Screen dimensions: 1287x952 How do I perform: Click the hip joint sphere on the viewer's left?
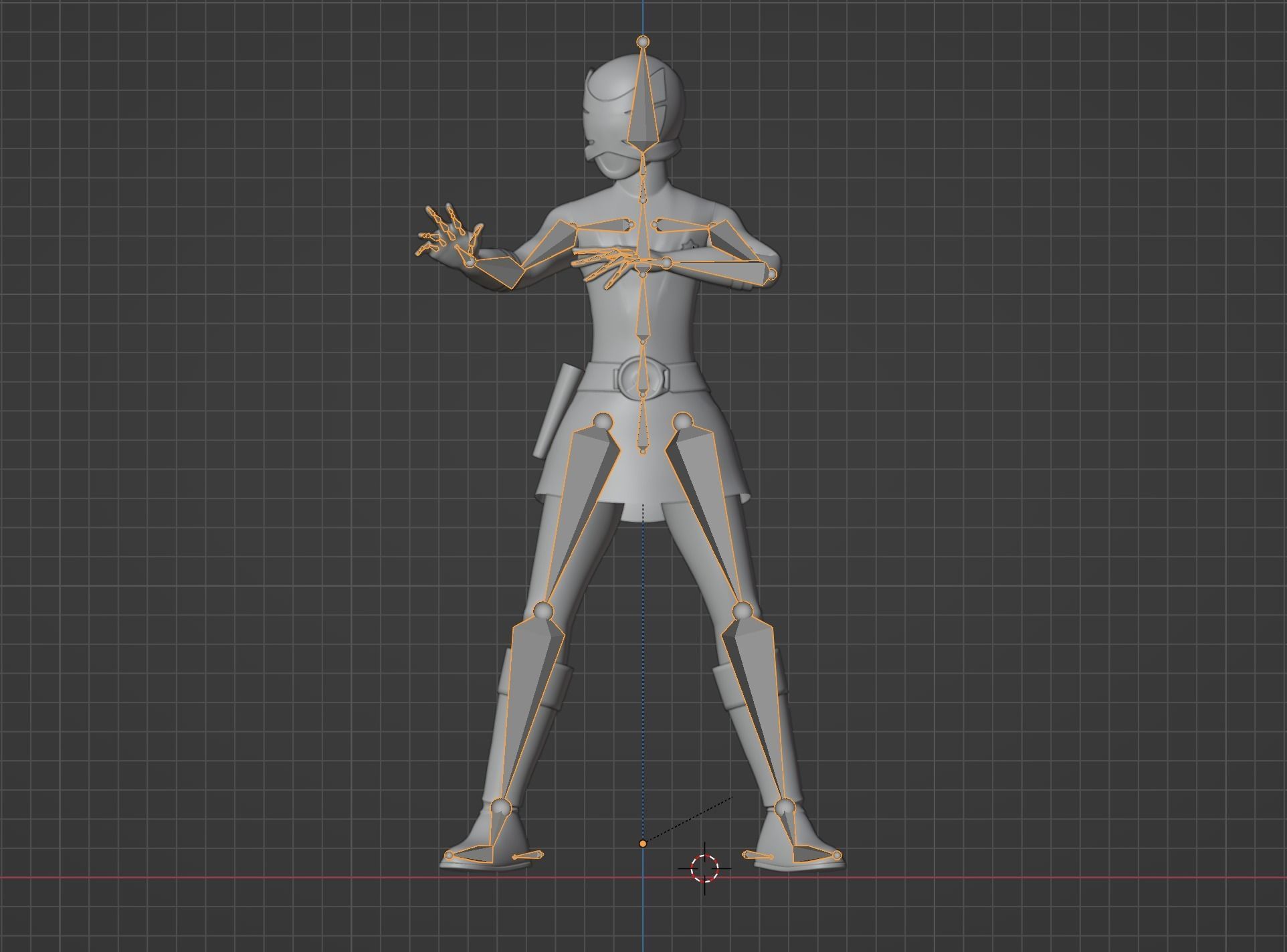pyautogui.click(x=603, y=421)
